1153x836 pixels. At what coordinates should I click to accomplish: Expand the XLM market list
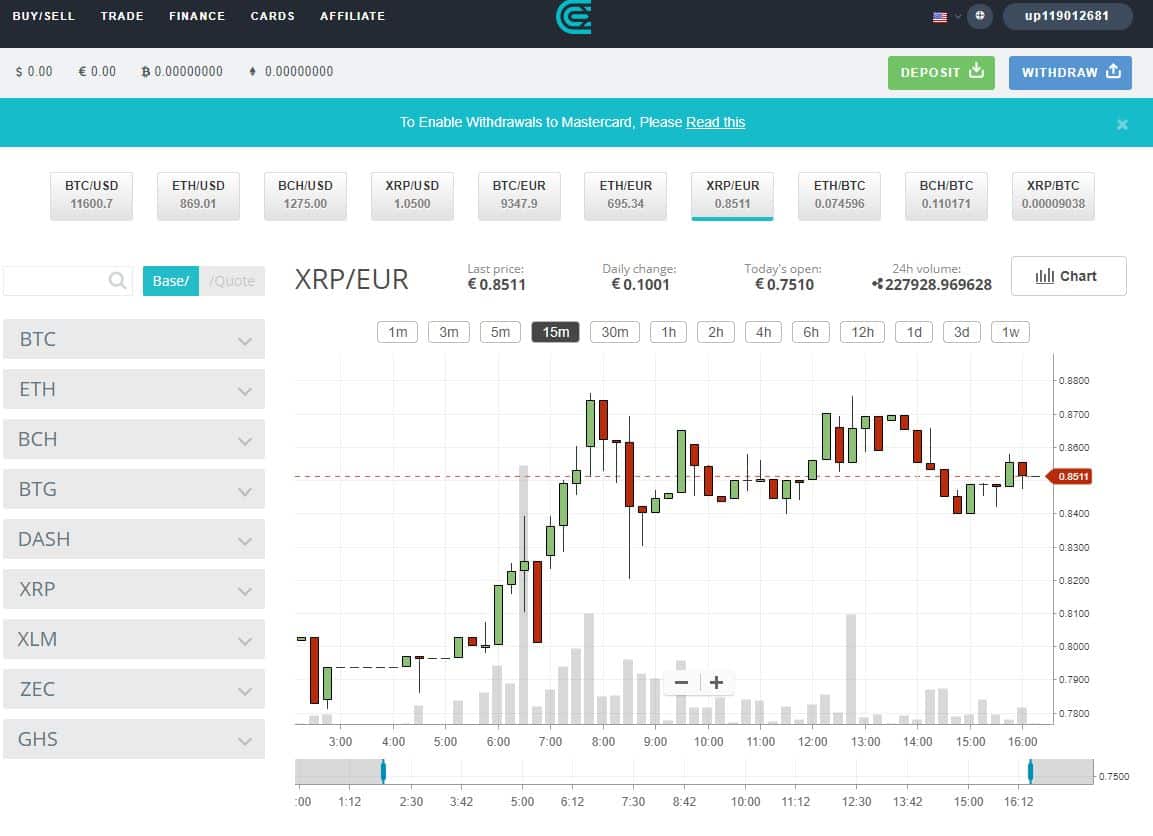click(x=134, y=639)
